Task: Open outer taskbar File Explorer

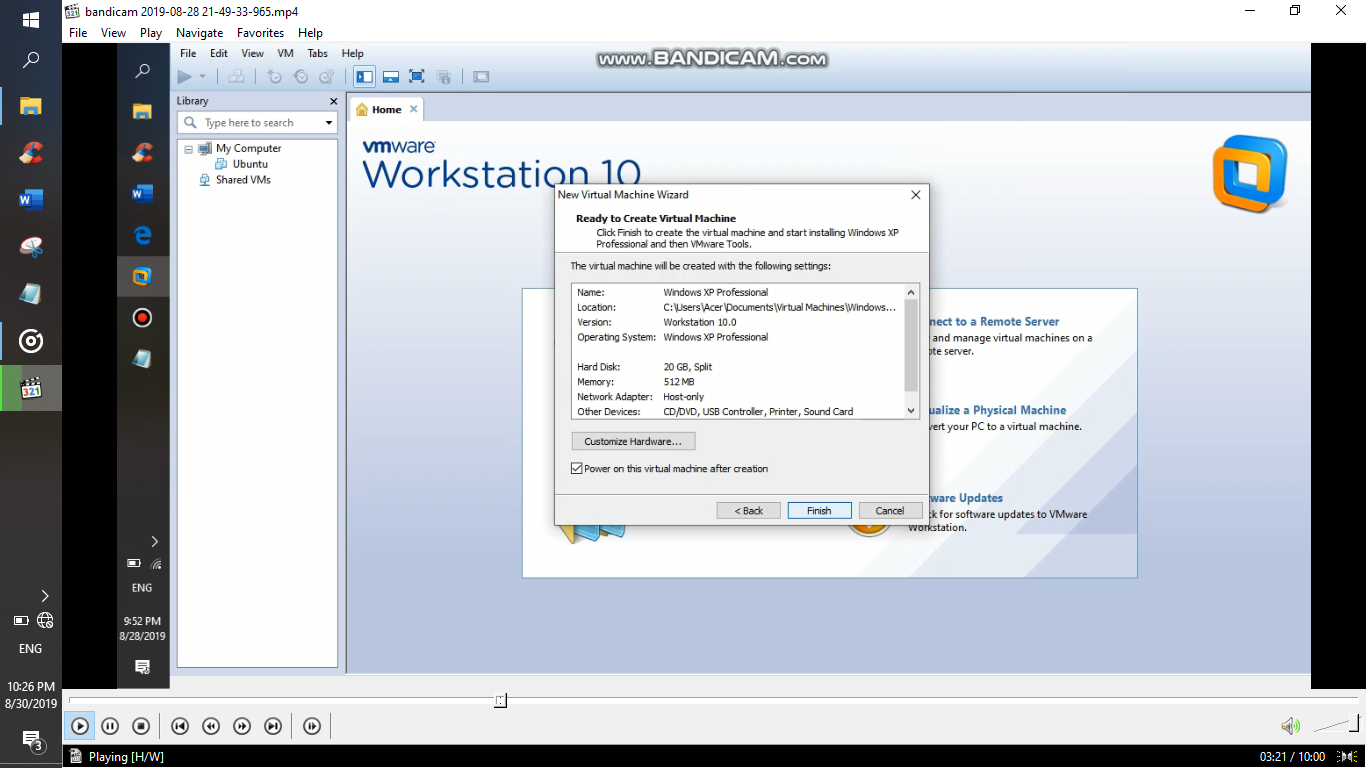Action: 30,106
